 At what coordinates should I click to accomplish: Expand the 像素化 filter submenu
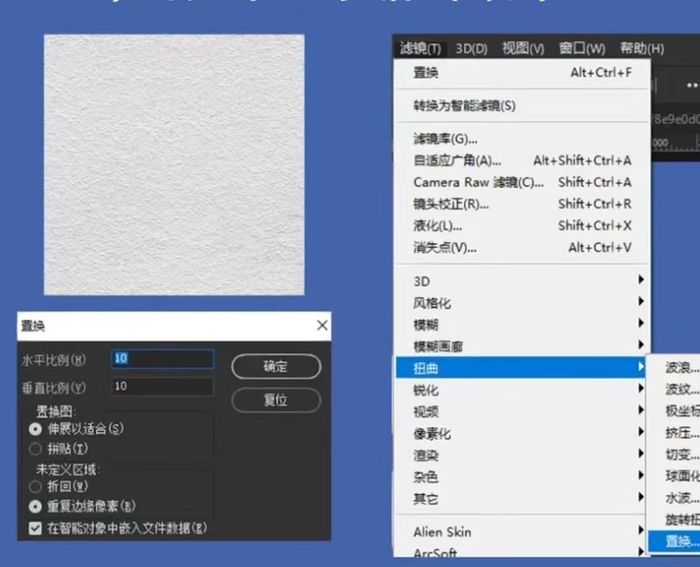432,433
